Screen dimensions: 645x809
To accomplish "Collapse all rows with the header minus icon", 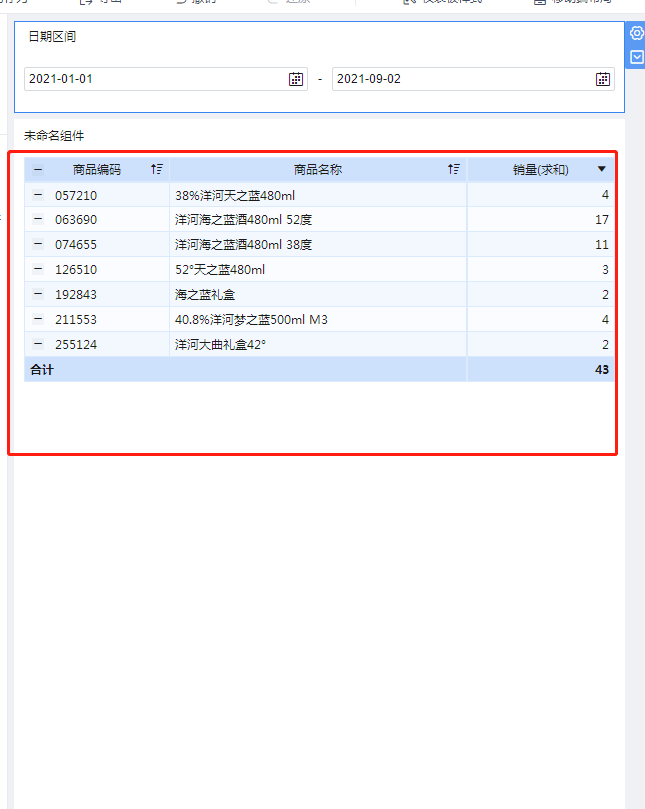I will (x=38, y=169).
